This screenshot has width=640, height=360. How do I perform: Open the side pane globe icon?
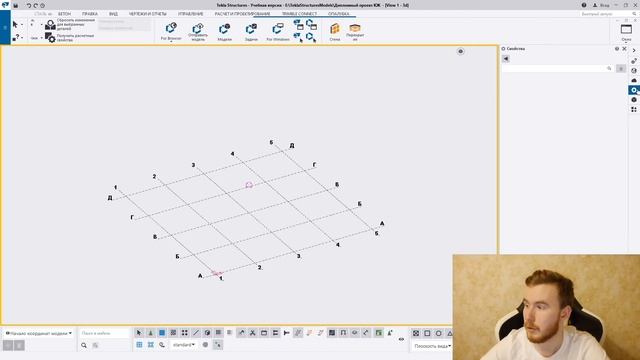pyautogui.click(x=634, y=71)
